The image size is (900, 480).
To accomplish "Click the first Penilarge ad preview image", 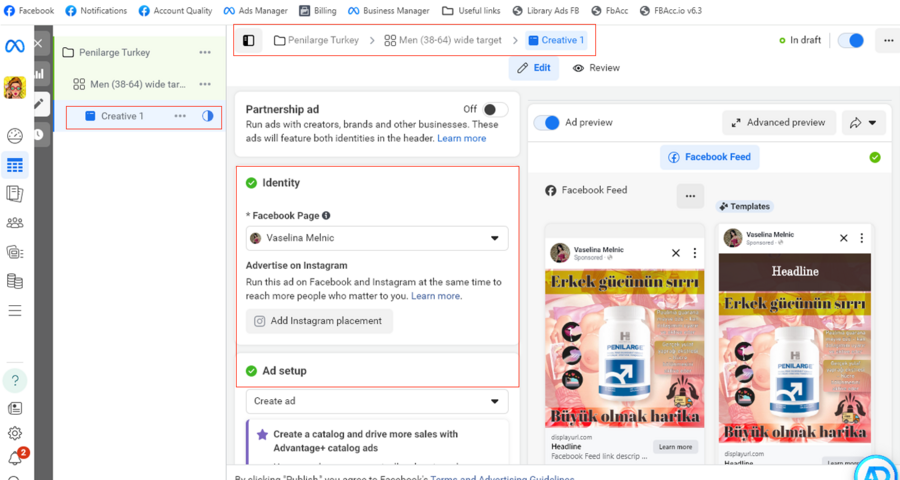I will click(624, 350).
